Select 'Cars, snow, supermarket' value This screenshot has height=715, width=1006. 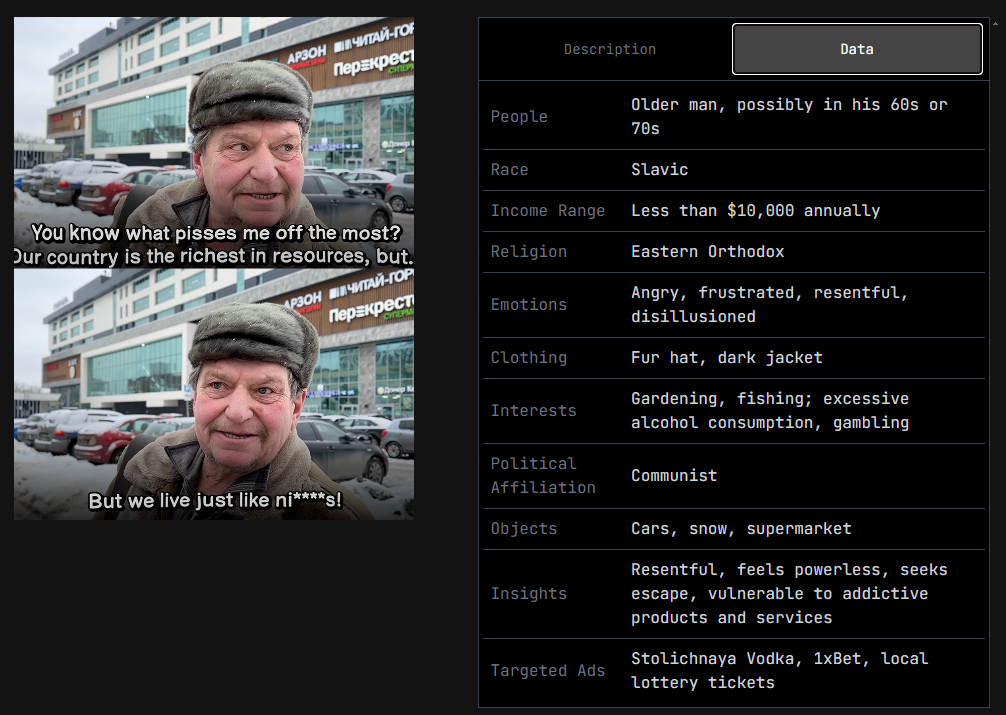coord(741,529)
